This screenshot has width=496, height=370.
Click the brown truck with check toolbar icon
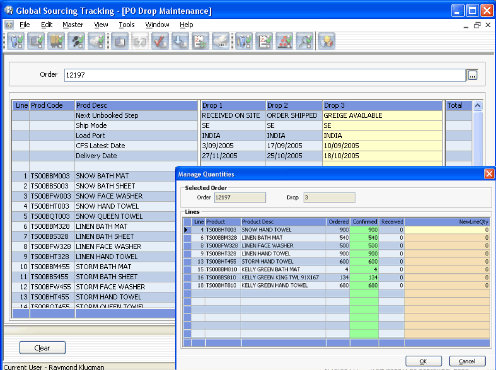[56, 41]
